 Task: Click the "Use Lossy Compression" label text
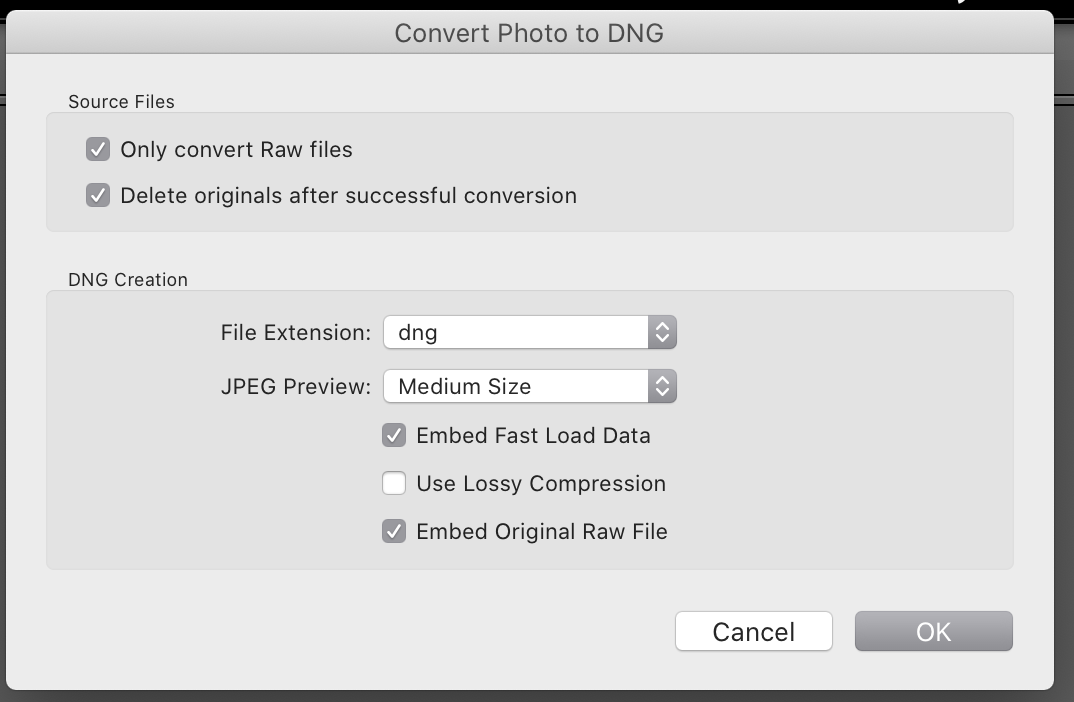pos(541,484)
